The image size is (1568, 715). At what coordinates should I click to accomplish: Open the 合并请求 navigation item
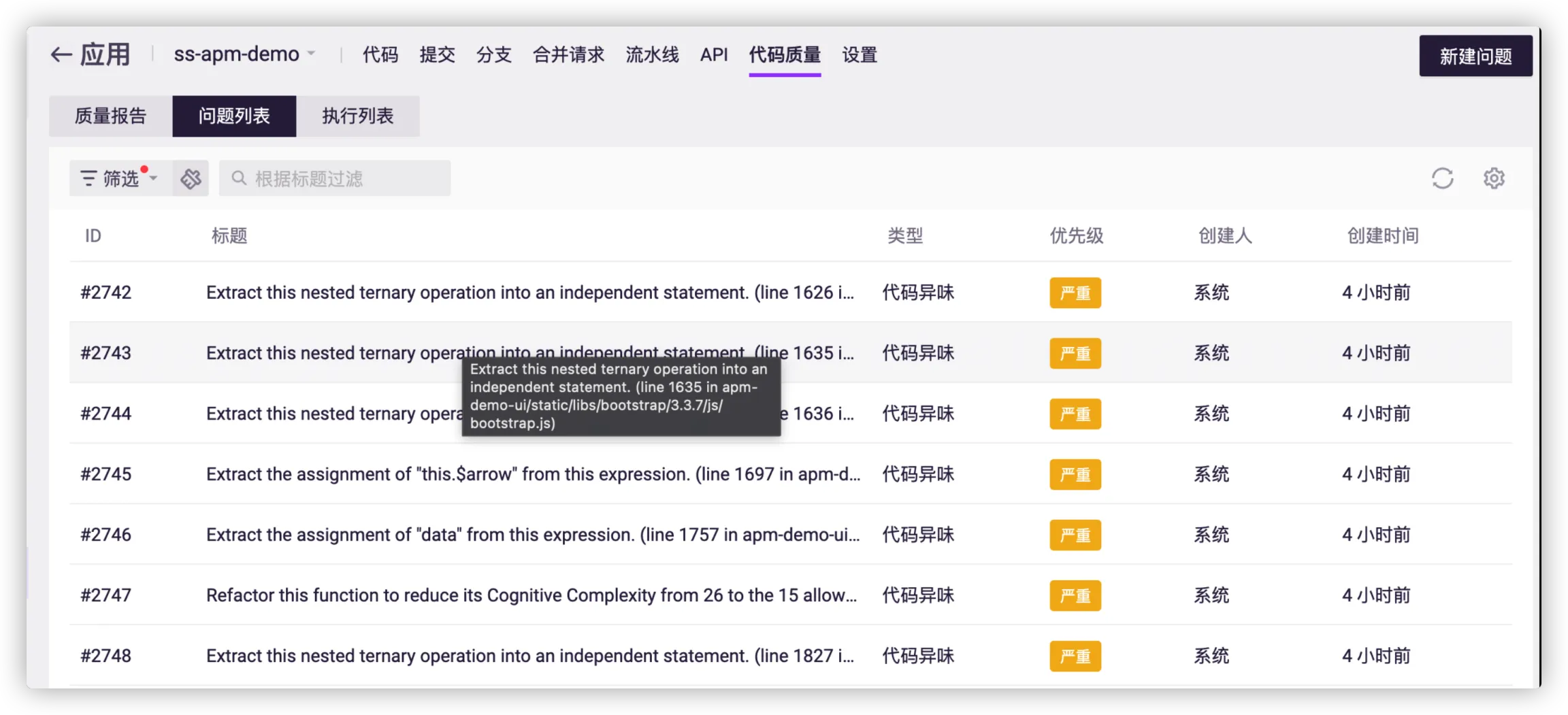tap(568, 55)
